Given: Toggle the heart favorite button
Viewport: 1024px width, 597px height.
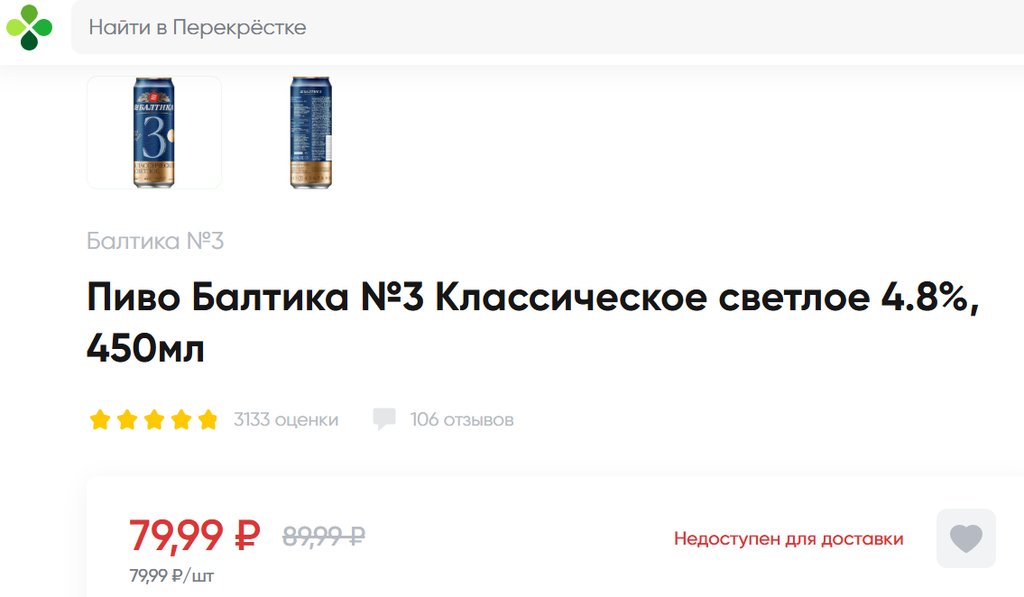Looking at the screenshot, I should coord(966,538).
